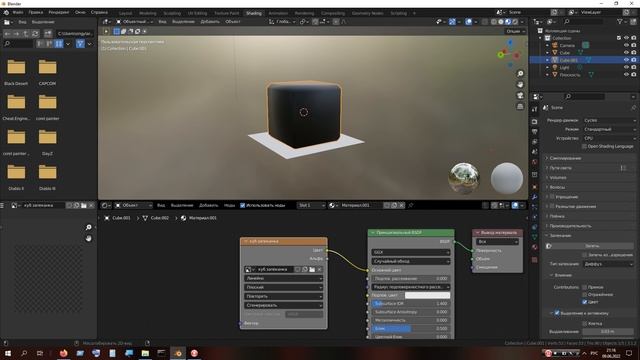
Task: Unlink the image in the texture node
Action: (x=320, y=269)
